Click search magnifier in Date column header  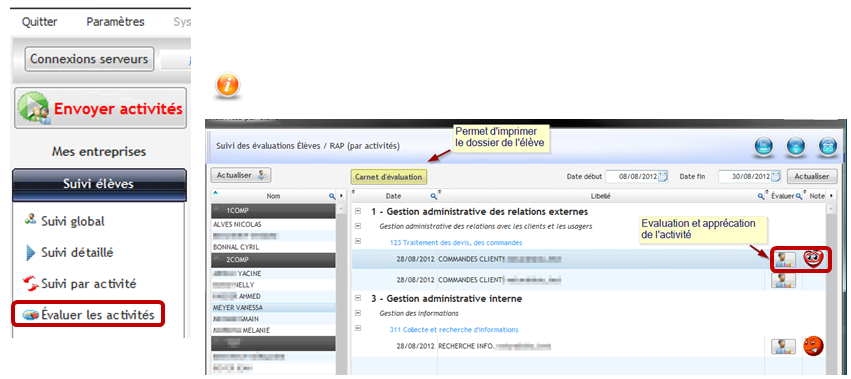point(434,196)
